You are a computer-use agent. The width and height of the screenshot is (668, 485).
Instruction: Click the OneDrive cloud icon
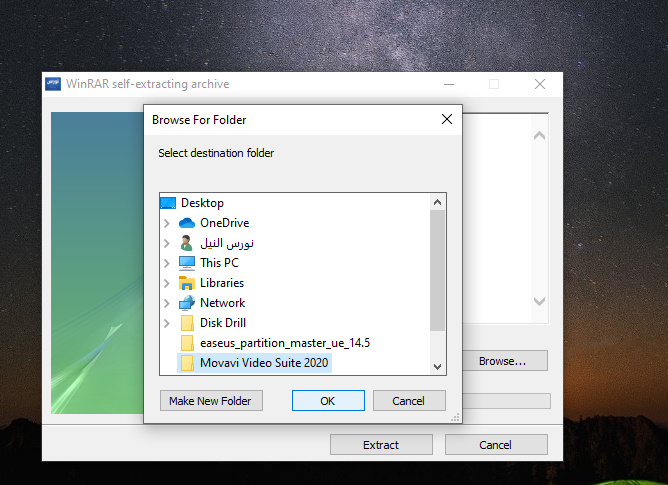click(187, 223)
